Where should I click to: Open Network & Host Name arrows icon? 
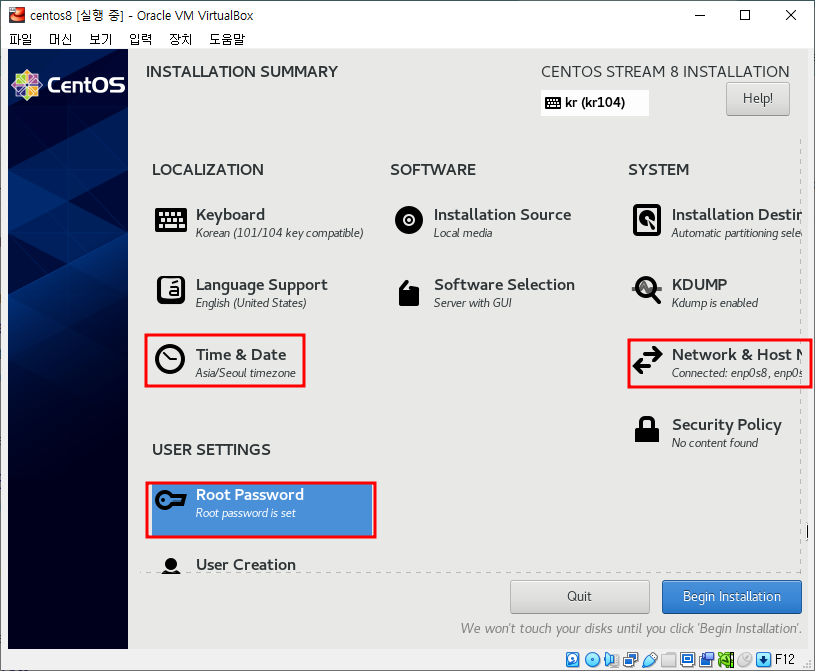tap(647, 360)
